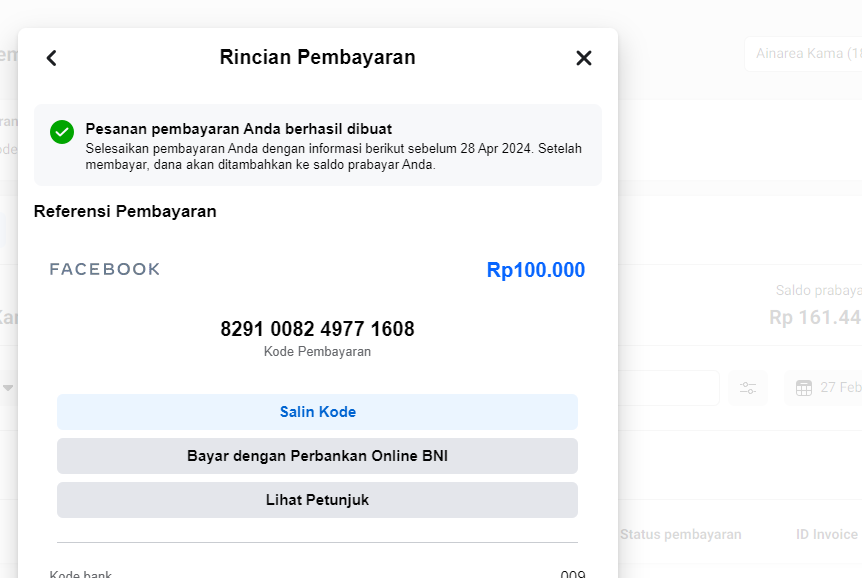Expand the Ainarea Kama account selector
Image resolution: width=862 pixels, height=578 pixels.
click(803, 54)
